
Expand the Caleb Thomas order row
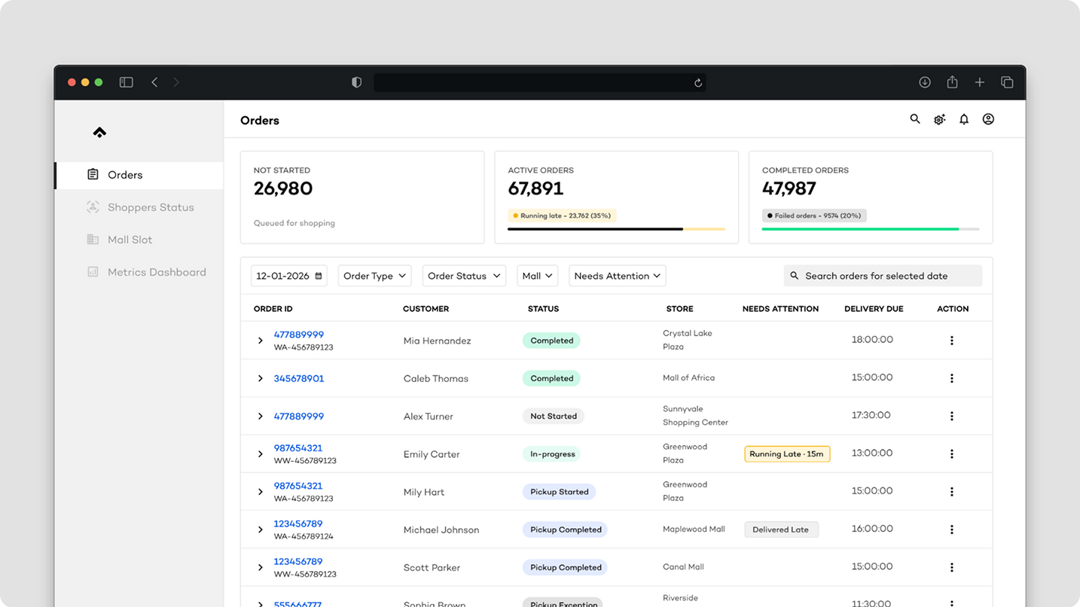pyautogui.click(x=260, y=379)
